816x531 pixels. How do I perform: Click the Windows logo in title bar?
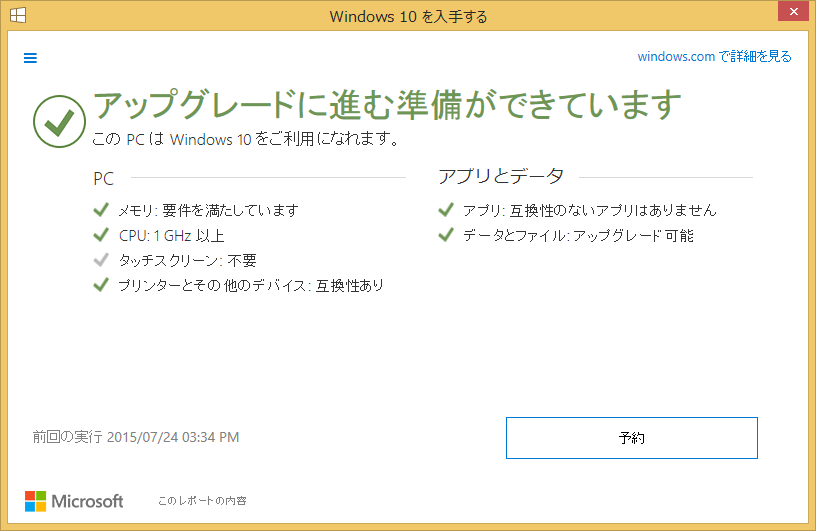click(x=17, y=17)
